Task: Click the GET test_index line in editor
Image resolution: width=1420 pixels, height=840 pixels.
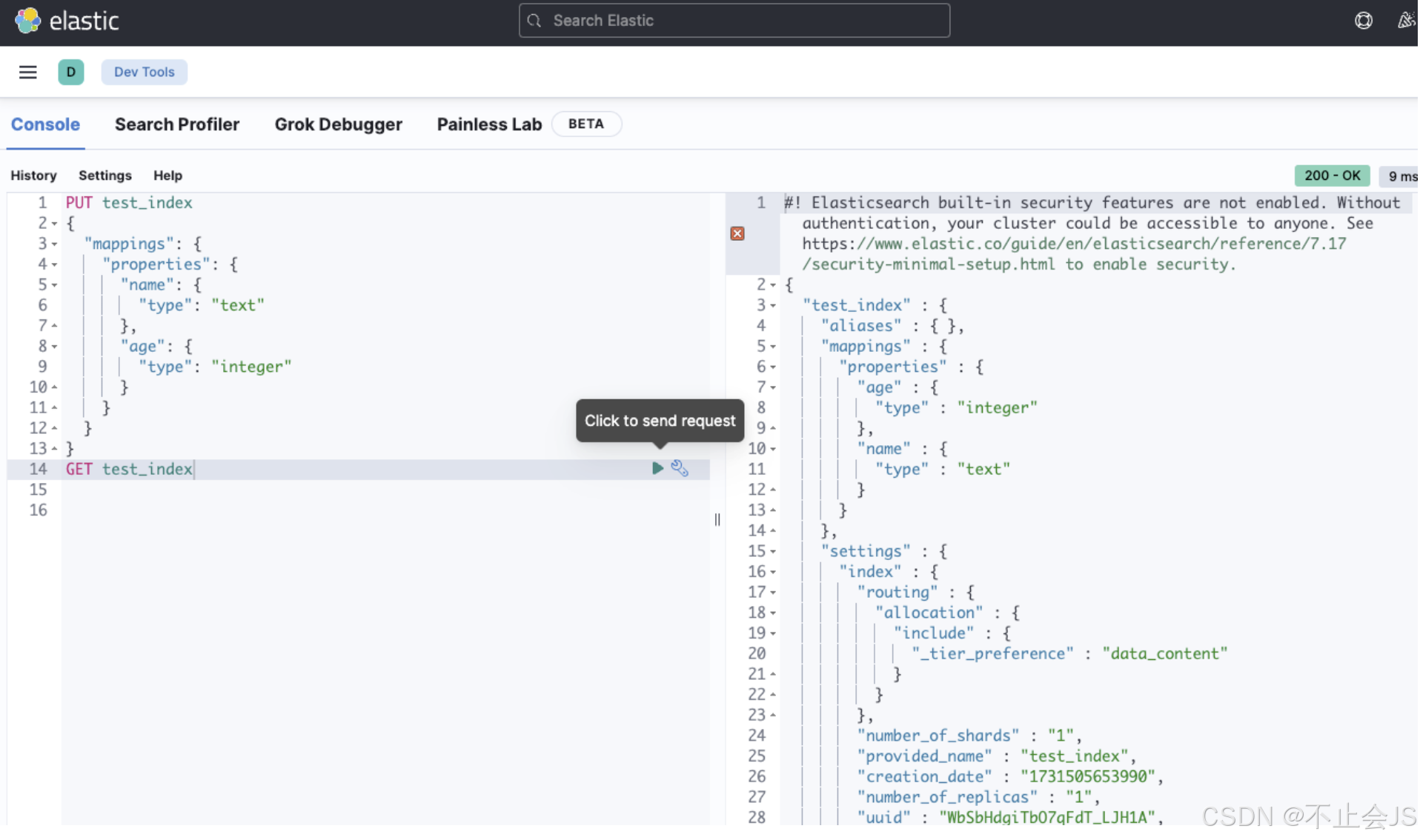Action: [x=129, y=469]
